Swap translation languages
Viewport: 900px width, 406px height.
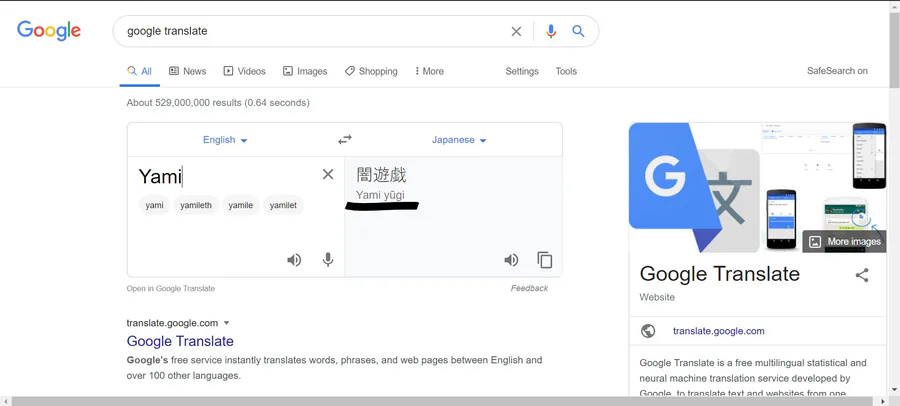click(344, 140)
